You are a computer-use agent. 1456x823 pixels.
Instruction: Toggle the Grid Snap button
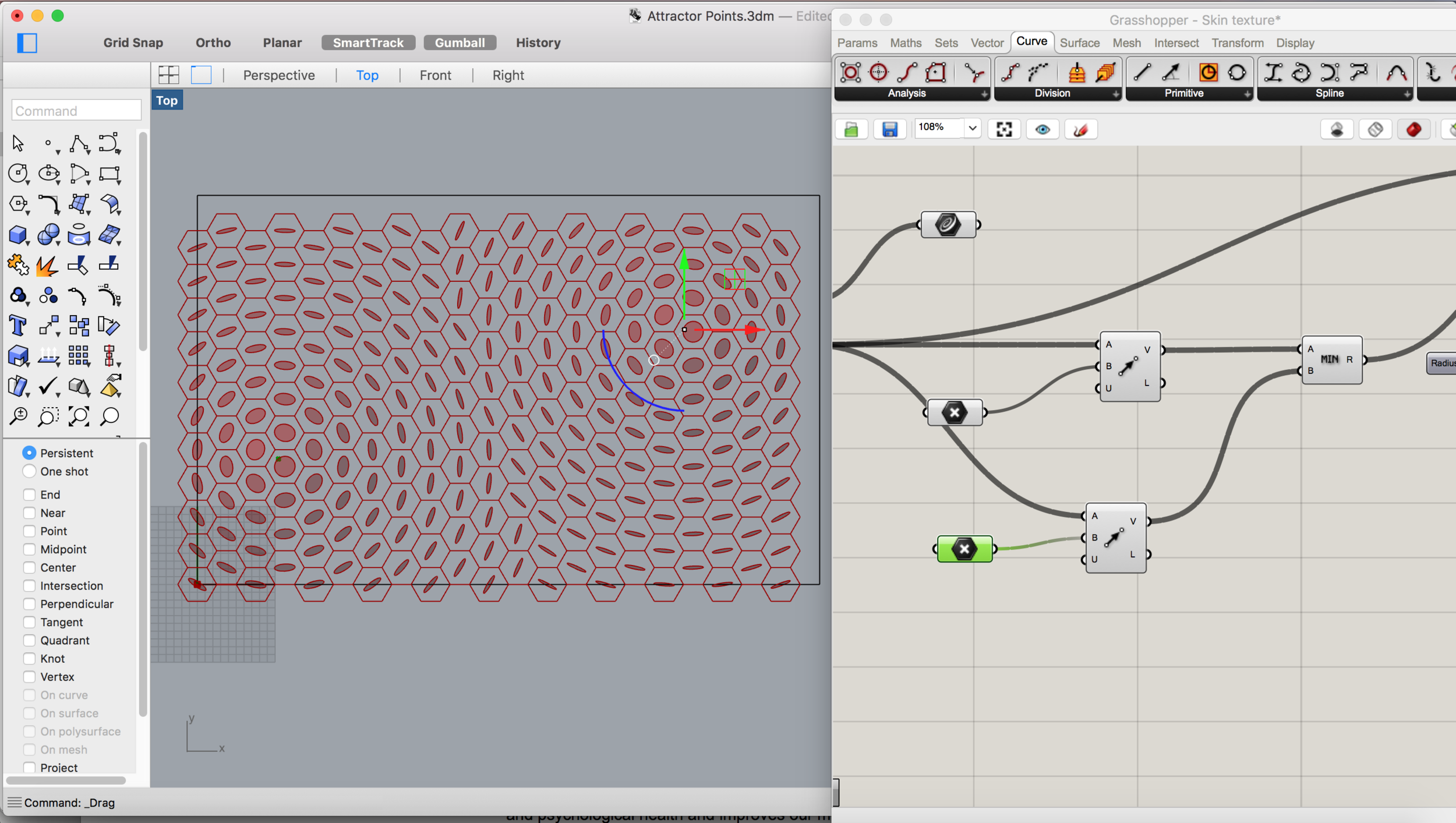[133, 43]
